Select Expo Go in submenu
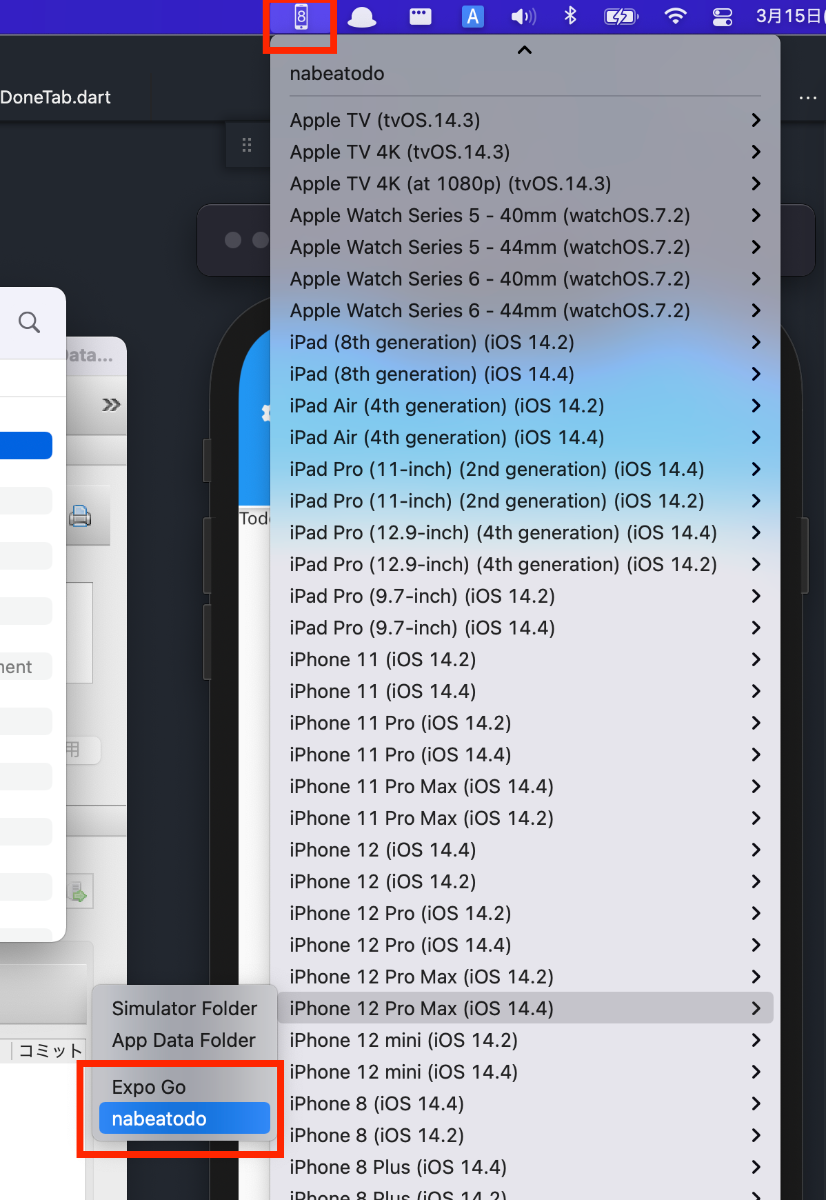826x1200 pixels. [184, 1087]
